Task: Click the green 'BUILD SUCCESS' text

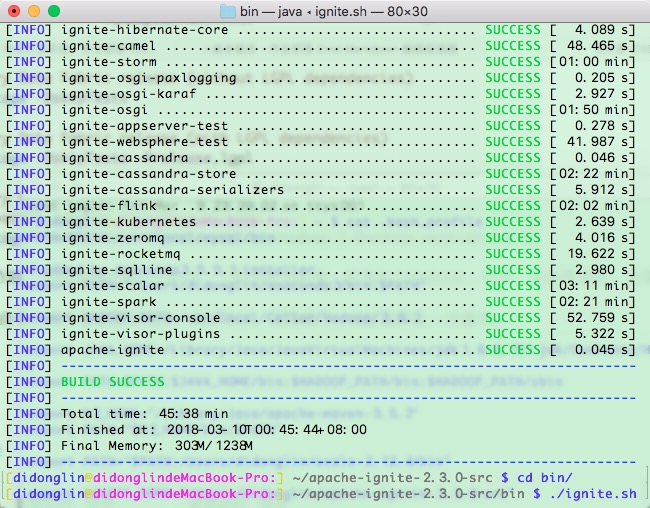Action: pyautogui.click(x=113, y=382)
